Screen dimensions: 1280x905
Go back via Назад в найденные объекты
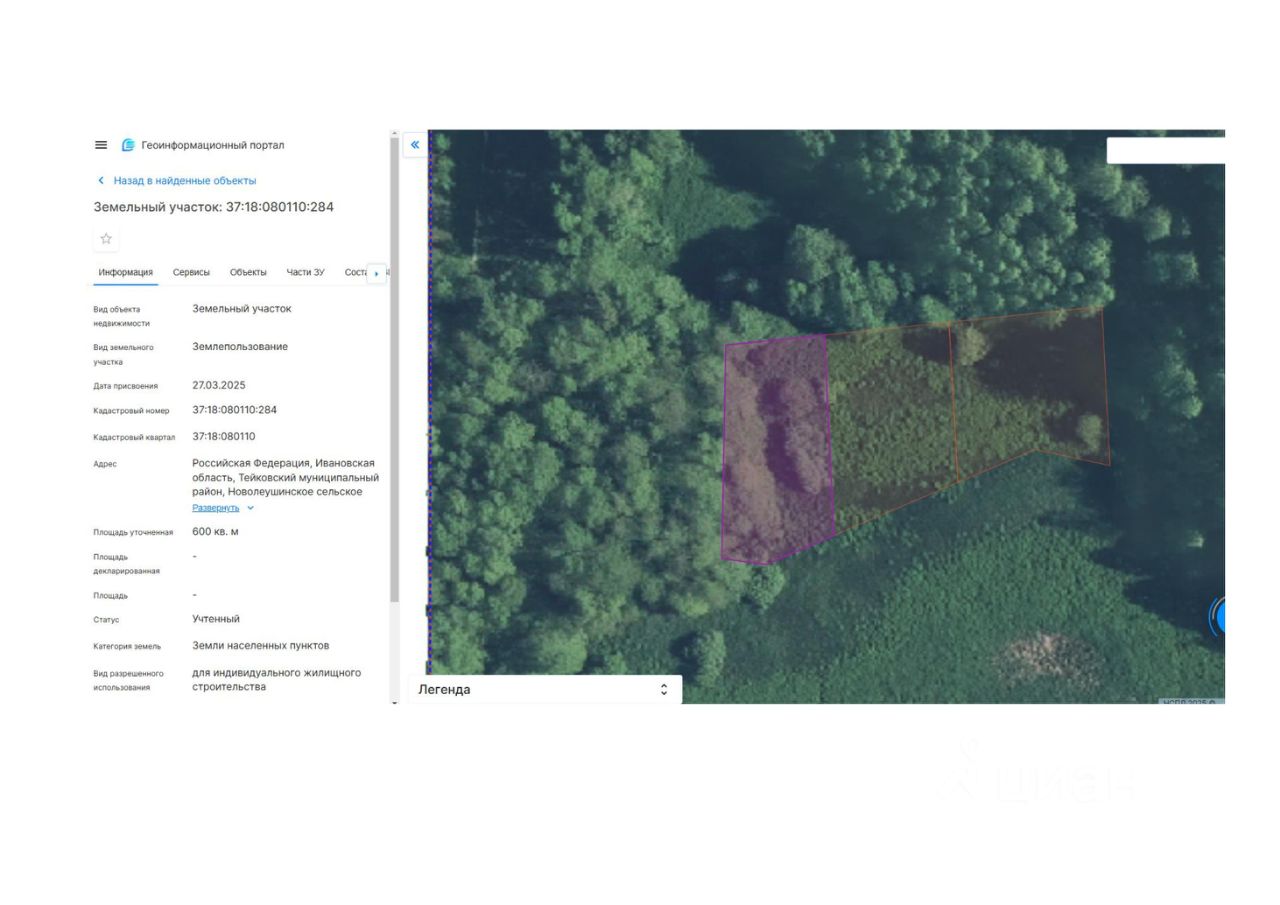click(x=185, y=181)
